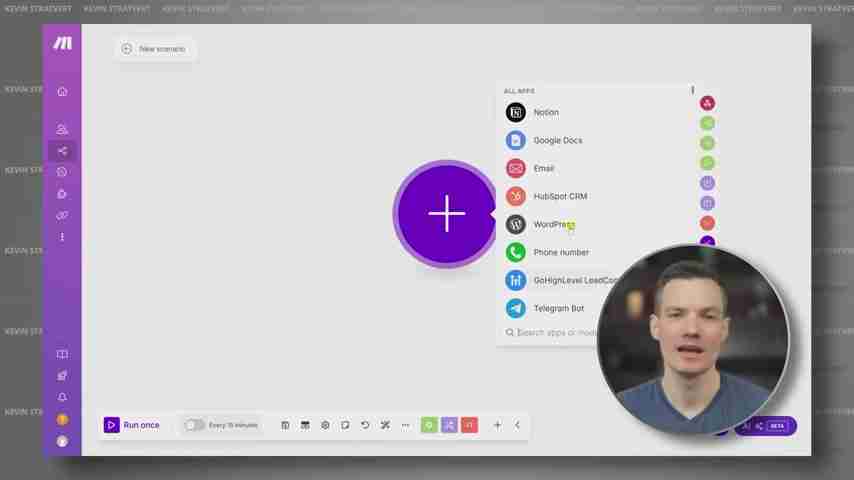Click the green phone icon
The image size is (854, 480).
pyautogui.click(x=515, y=252)
